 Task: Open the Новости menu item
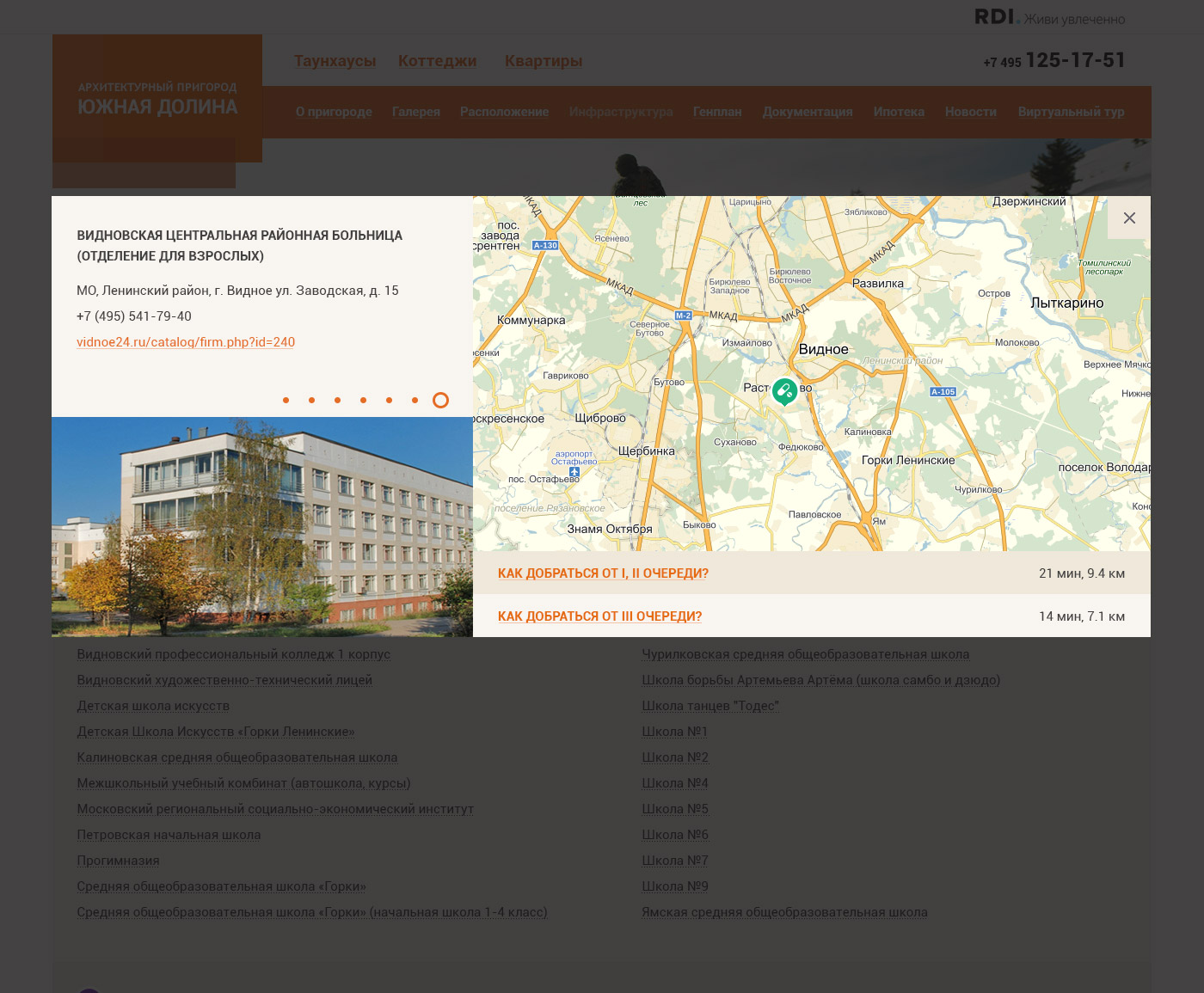click(971, 112)
